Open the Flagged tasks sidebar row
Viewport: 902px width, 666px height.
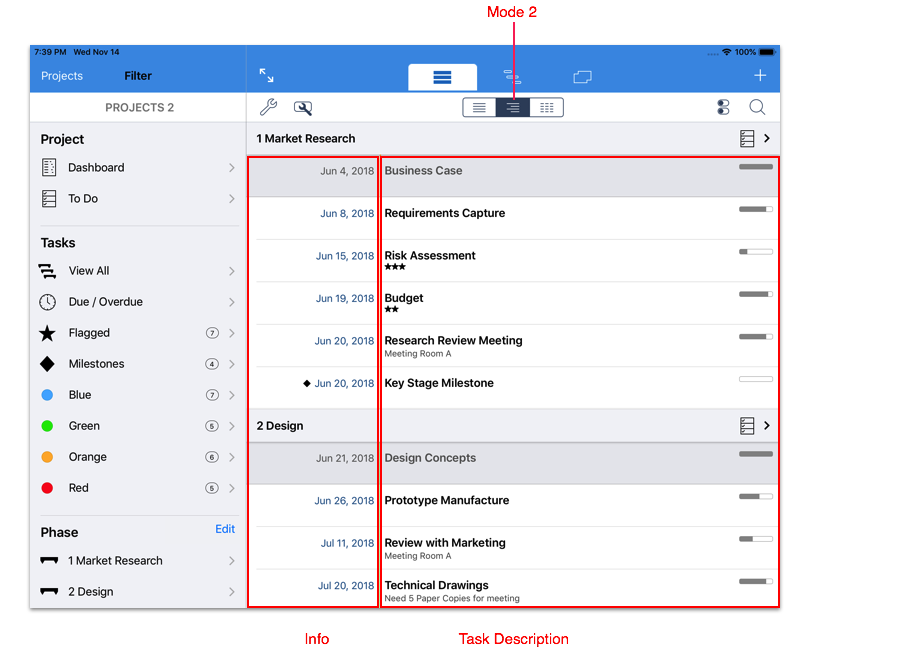click(x=137, y=333)
